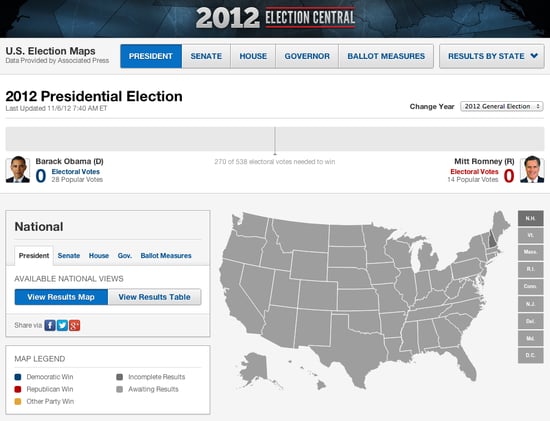Select the Mass. state button
Screen dimensions: 550x421
click(x=530, y=252)
